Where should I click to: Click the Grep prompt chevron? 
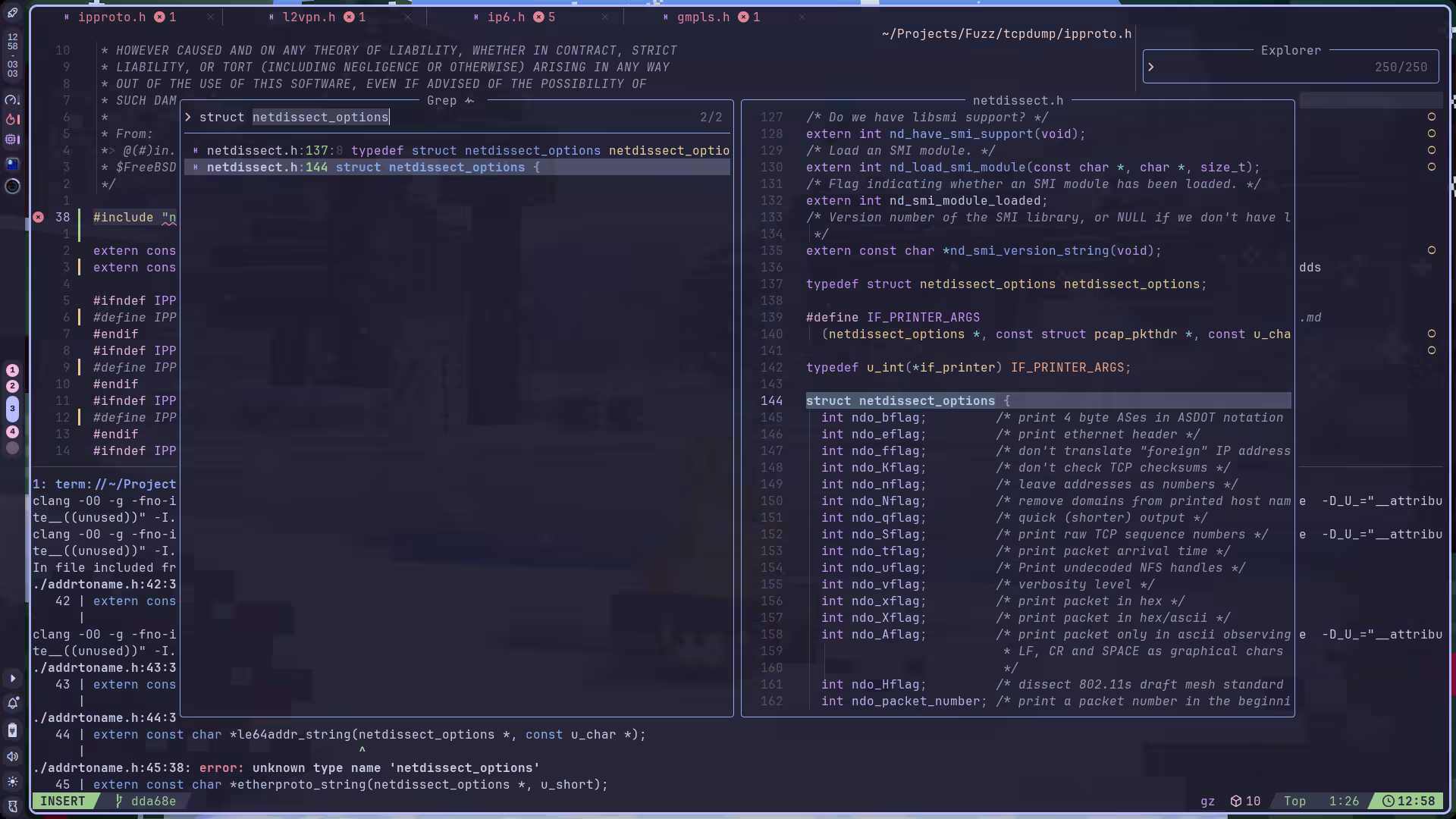pyautogui.click(x=188, y=118)
